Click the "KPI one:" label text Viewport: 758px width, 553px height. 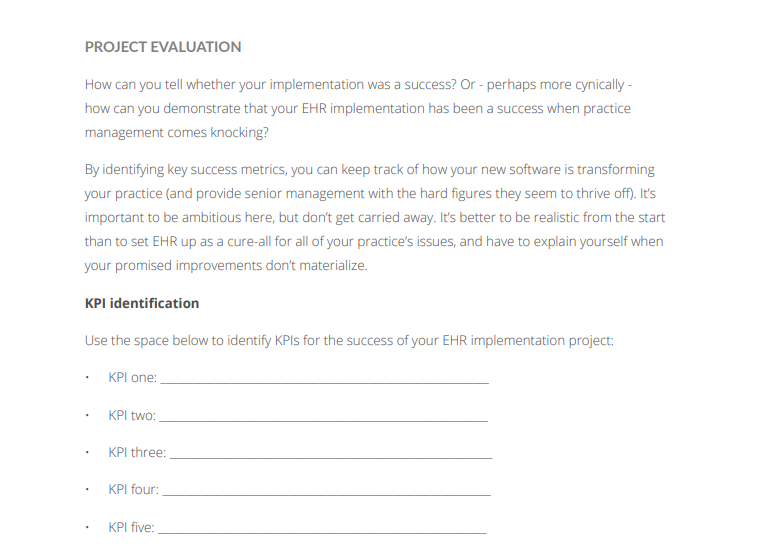point(132,378)
